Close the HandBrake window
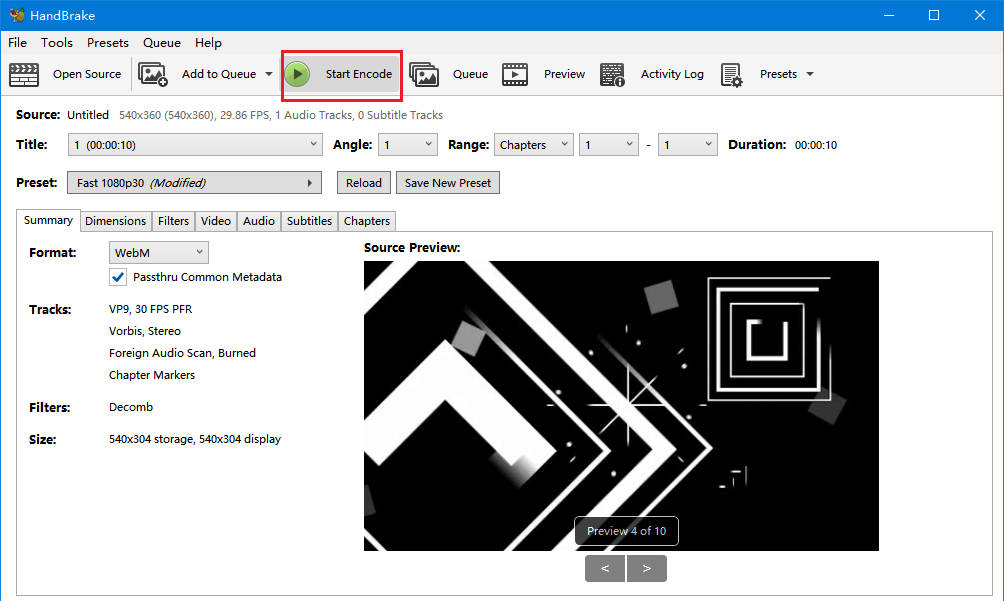Screen dimensions: 1004x601 980,15
